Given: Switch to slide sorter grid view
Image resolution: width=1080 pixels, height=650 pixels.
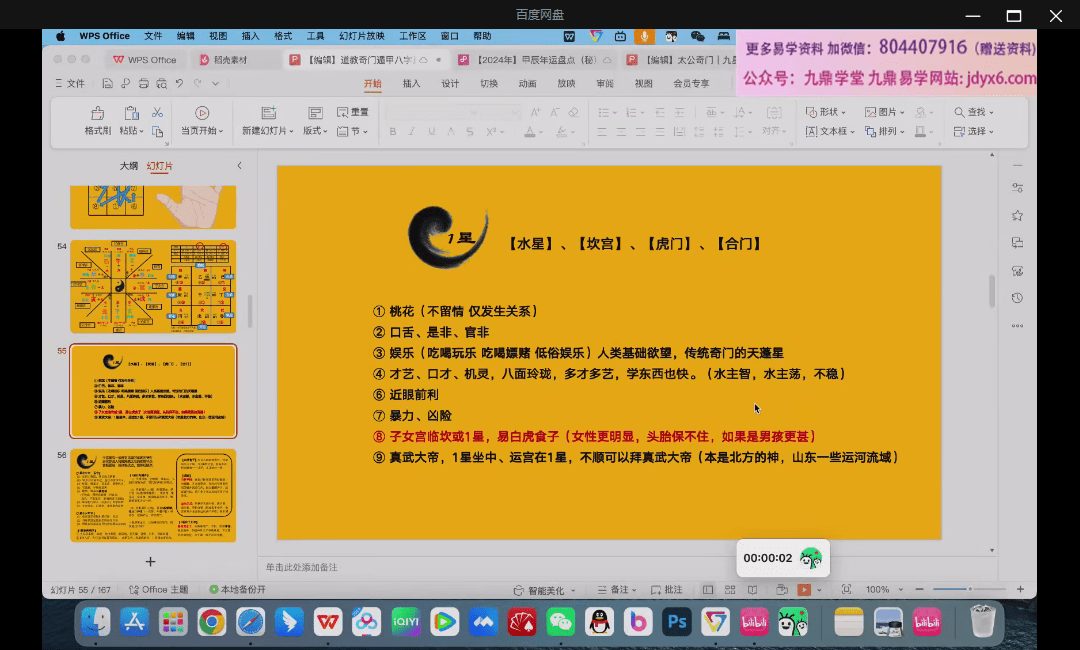Looking at the screenshot, I should [730, 590].
